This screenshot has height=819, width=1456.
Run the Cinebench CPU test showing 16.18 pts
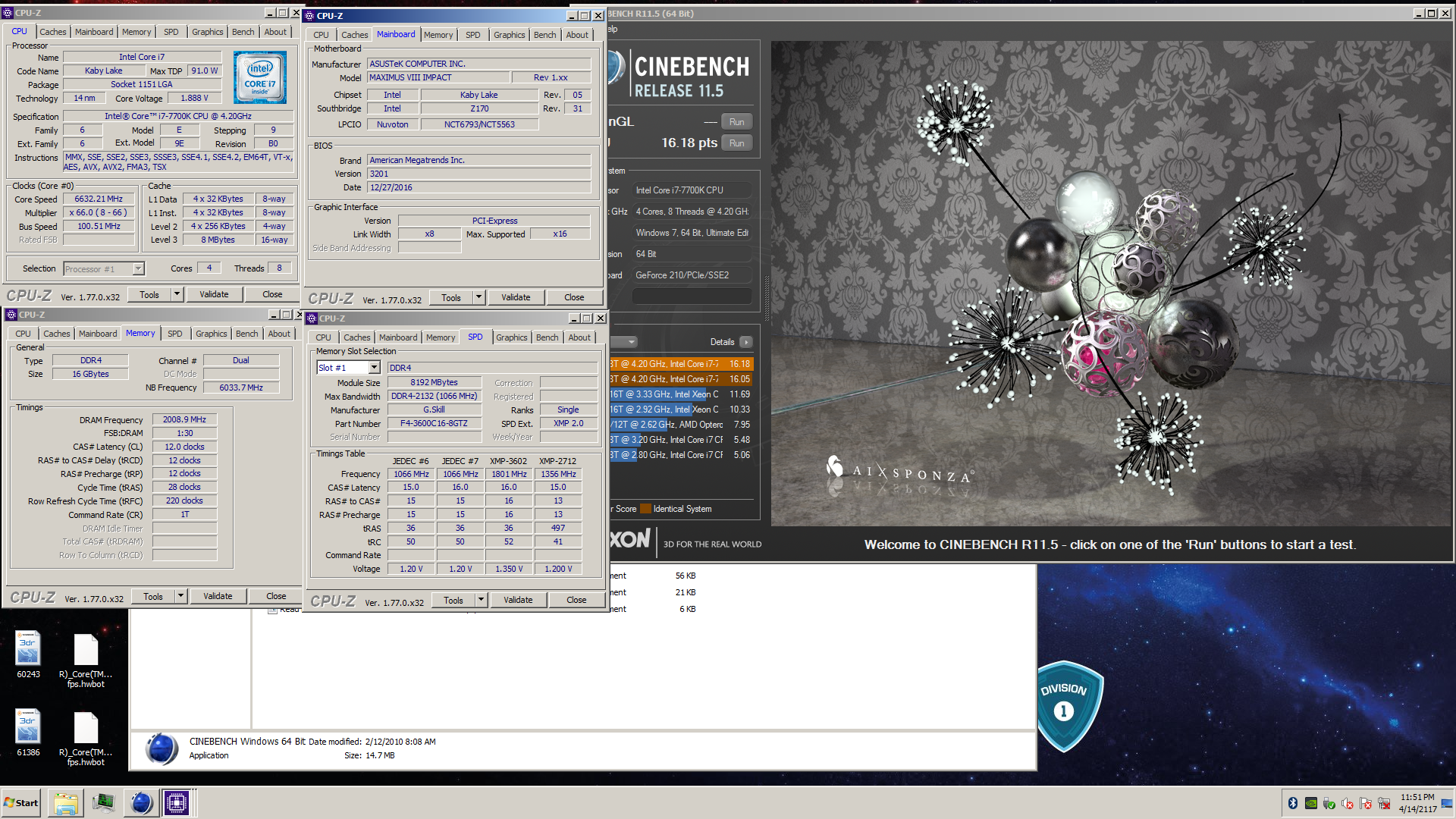pyautogui.click(x=736, y=143)
